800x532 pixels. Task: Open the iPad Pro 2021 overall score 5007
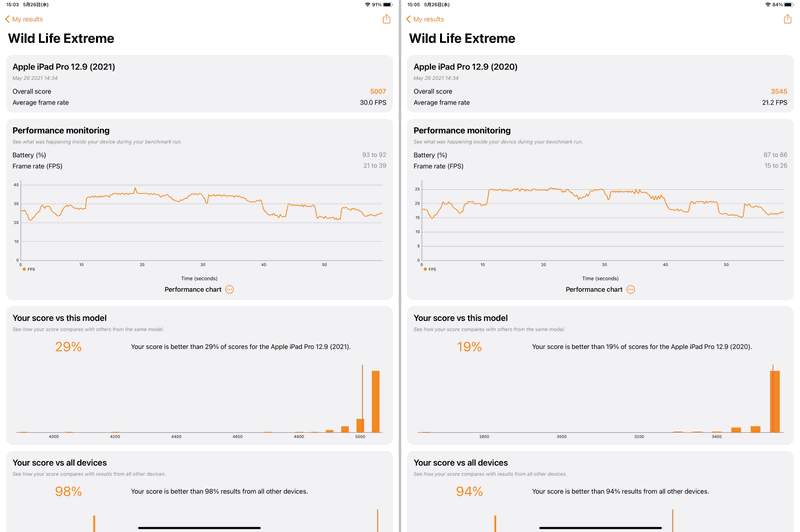(x=377, y=91)
